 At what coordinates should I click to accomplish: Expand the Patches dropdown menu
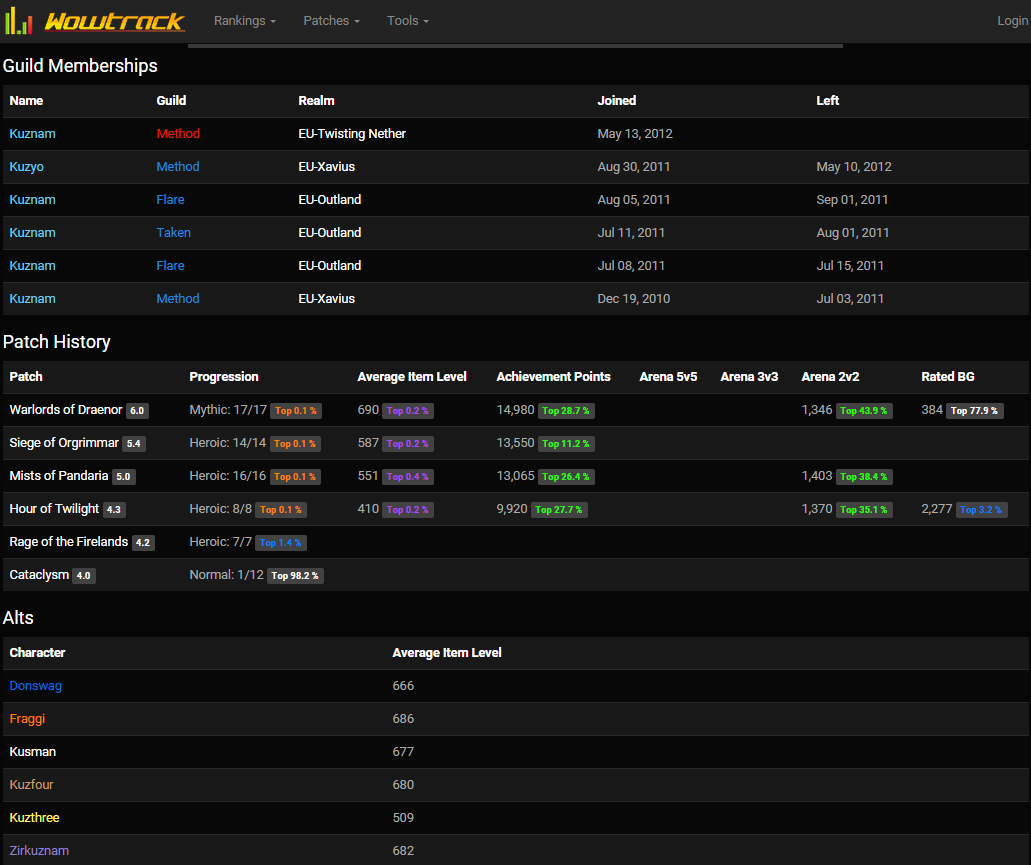(x=331, y=21)
